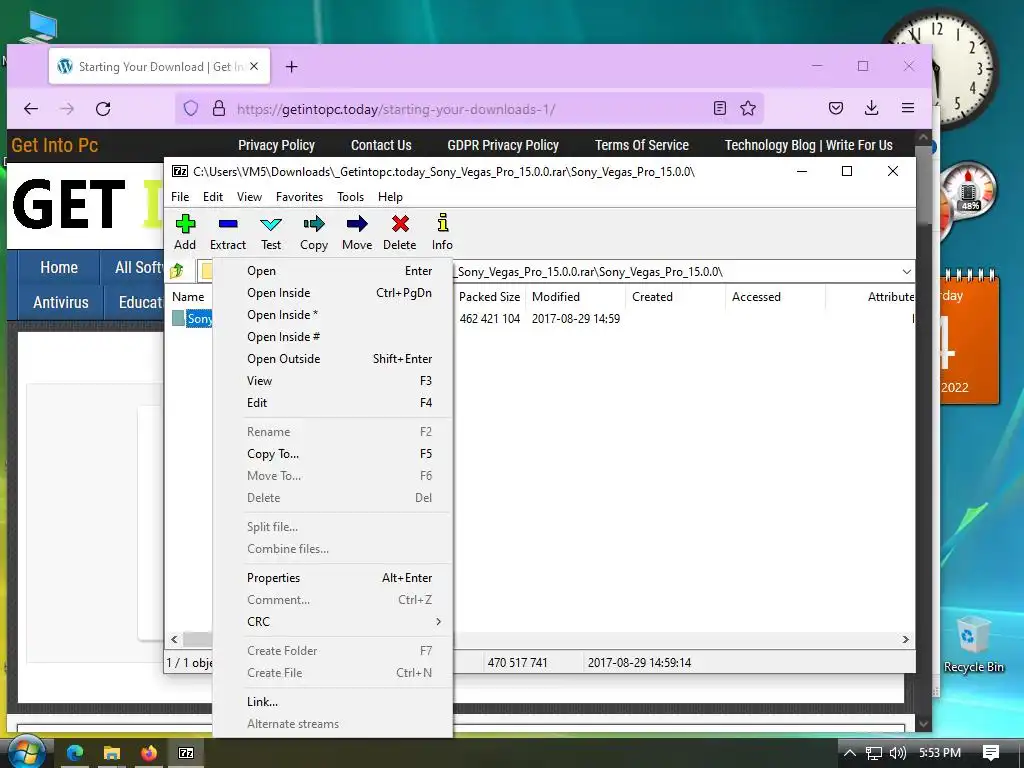Open the Firefox application menu
The height and width of the screenshot is (768, 1024).
point(908,108)
